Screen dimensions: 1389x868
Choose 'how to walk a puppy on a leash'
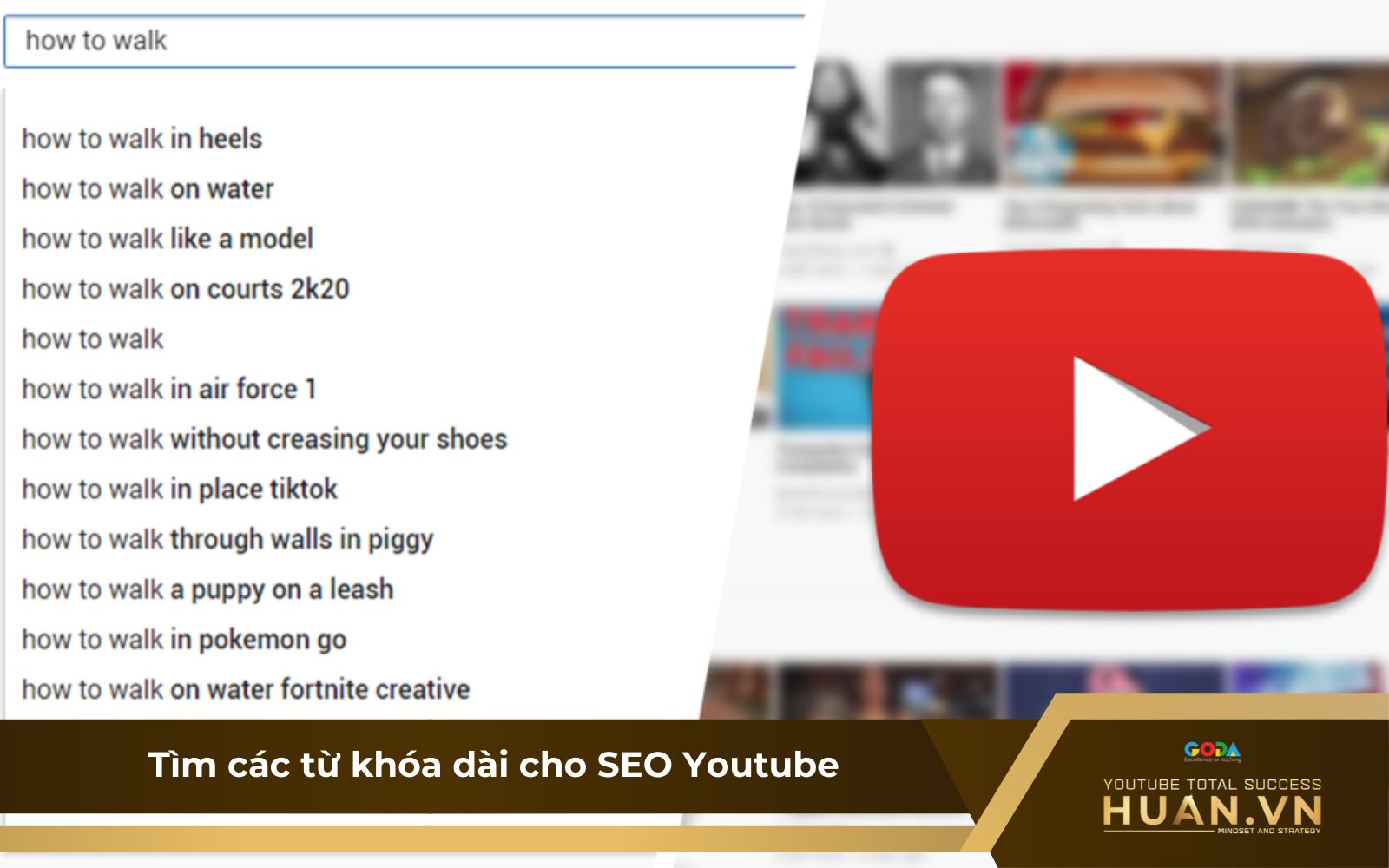[207, 589]
